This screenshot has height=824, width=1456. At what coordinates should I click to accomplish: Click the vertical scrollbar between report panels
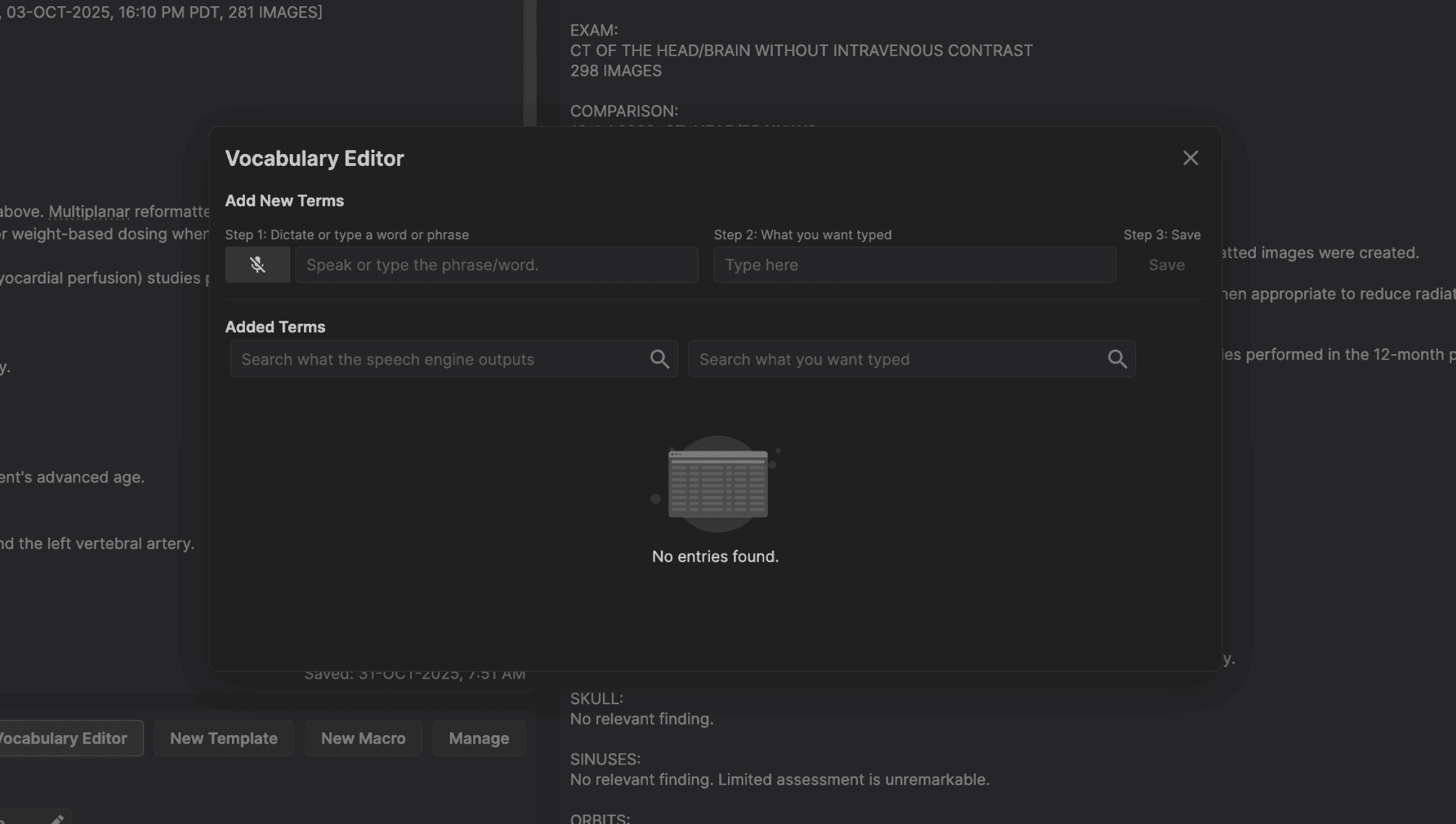click(530, 62)
